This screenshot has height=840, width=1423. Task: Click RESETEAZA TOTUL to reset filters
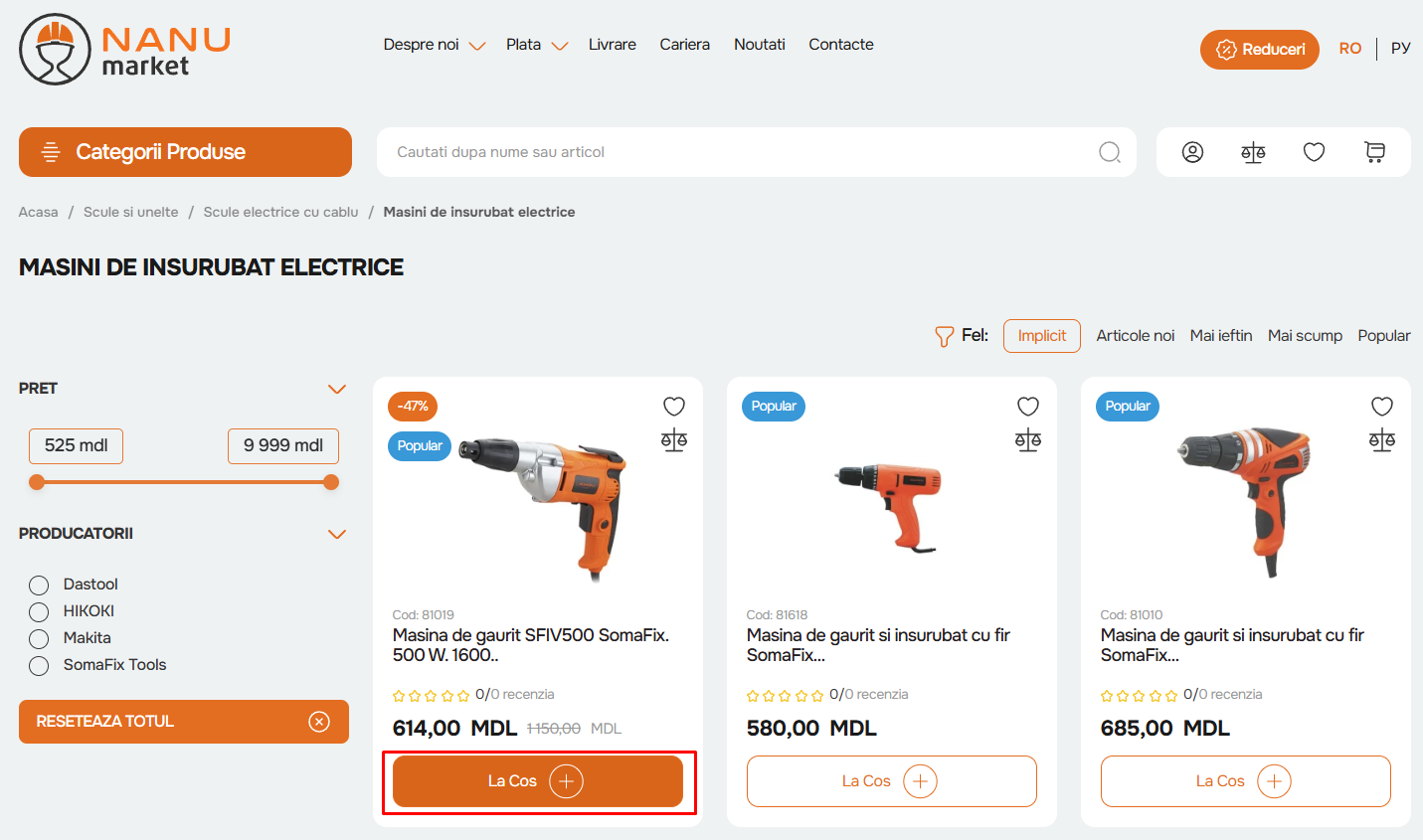click(x=184, y=722)
